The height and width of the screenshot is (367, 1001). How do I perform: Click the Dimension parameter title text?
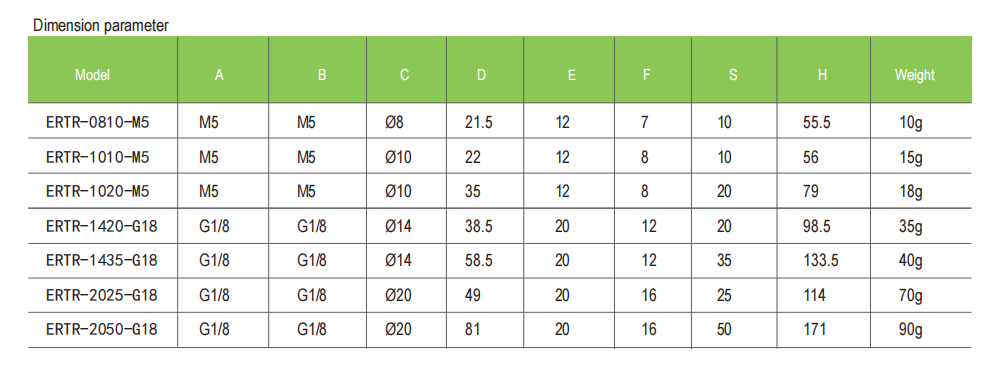pos(101,26)
